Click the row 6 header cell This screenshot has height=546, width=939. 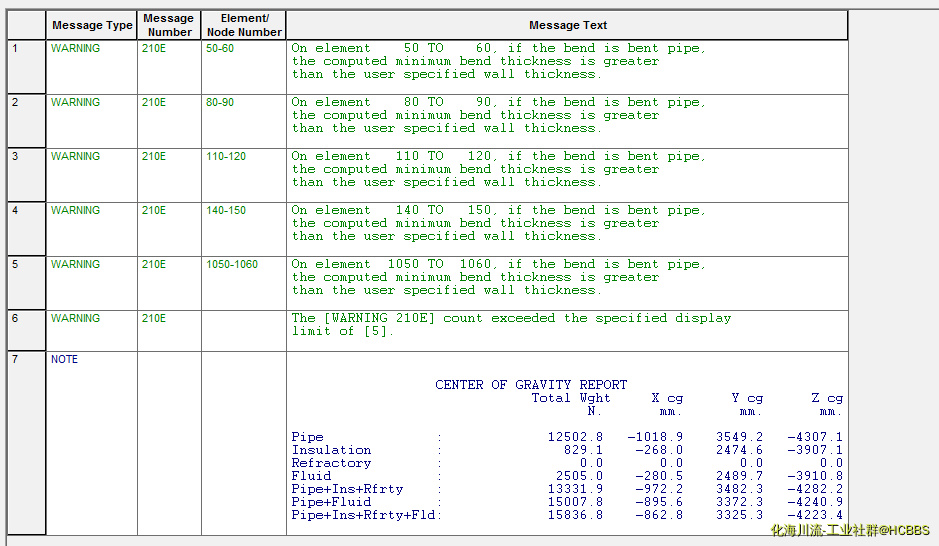pos(26,330)
